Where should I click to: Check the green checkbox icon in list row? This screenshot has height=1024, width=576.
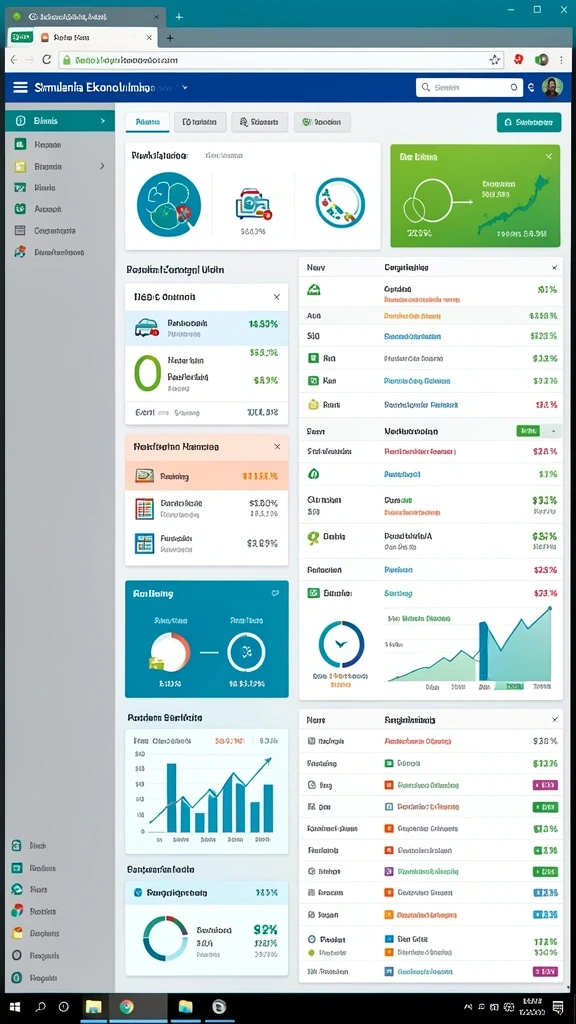tap(313, 593)
